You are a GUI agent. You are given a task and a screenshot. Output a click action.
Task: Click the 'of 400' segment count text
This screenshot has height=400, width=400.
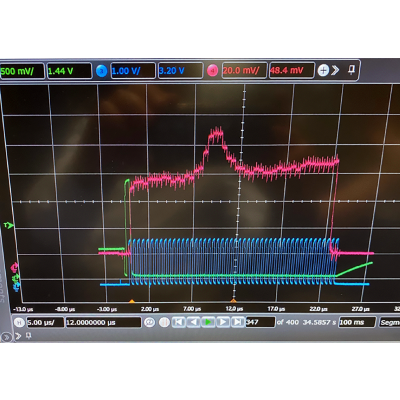point(288,322)
